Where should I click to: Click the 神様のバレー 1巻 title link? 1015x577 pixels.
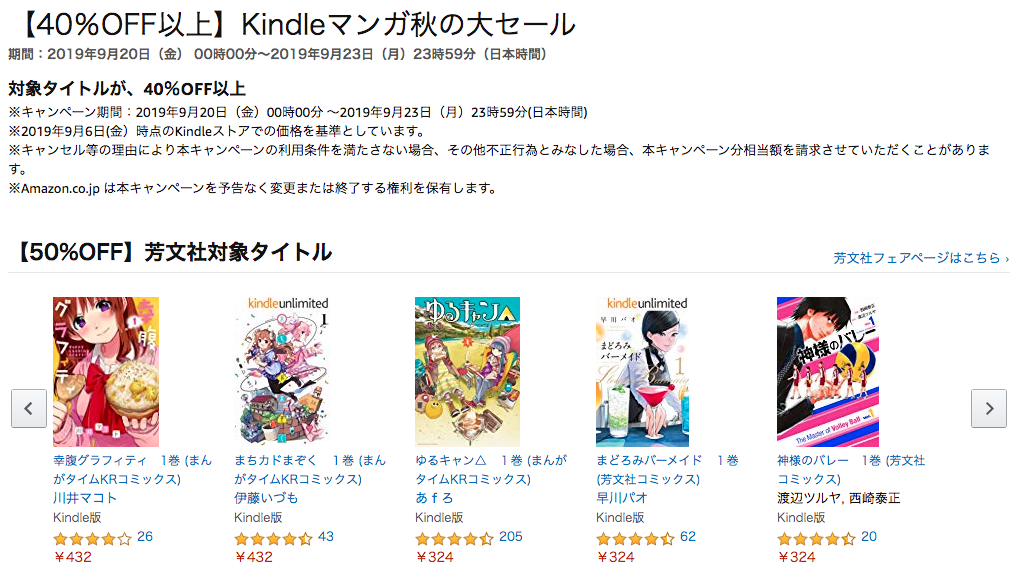(x=851, y=470)
